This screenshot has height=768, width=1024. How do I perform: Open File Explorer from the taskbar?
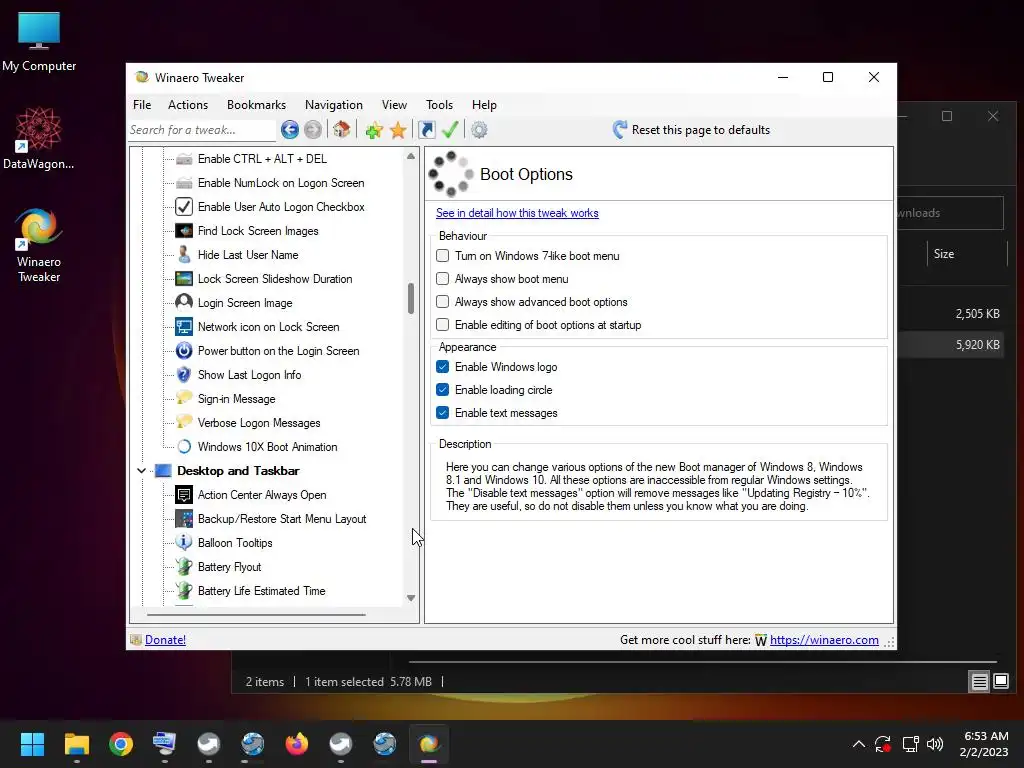pyautogui.click(x=76, y=744)
